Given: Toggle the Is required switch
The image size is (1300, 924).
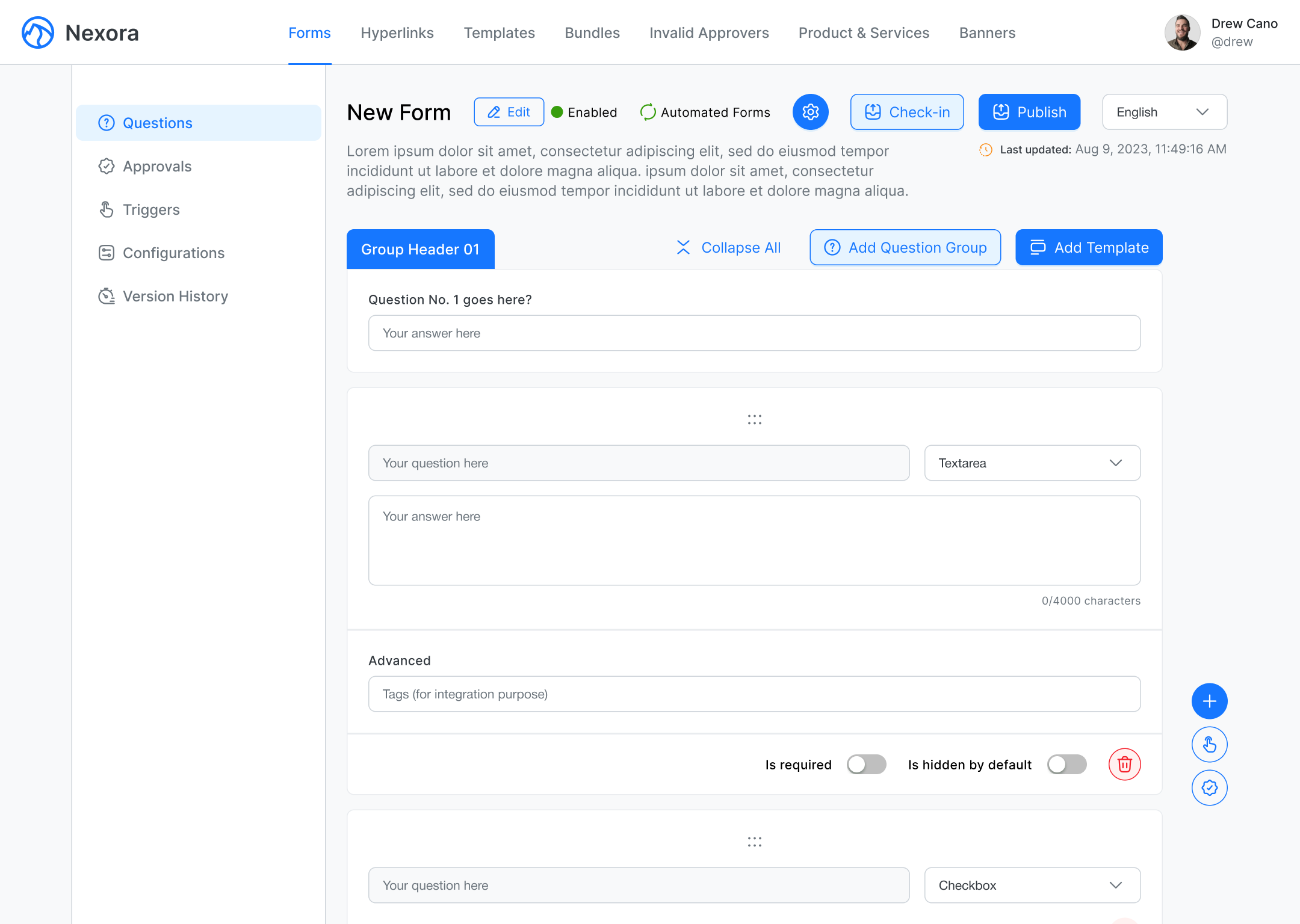Looking at the screenshot, I should tap(866, 764).
